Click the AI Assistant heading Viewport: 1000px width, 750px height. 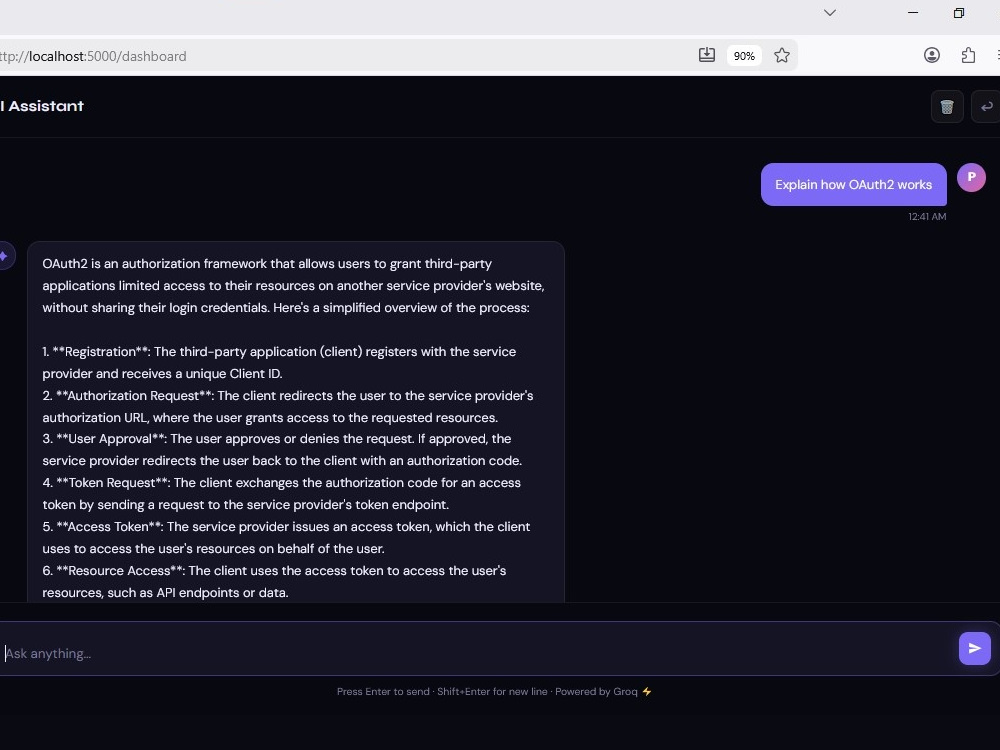(43, 106)
